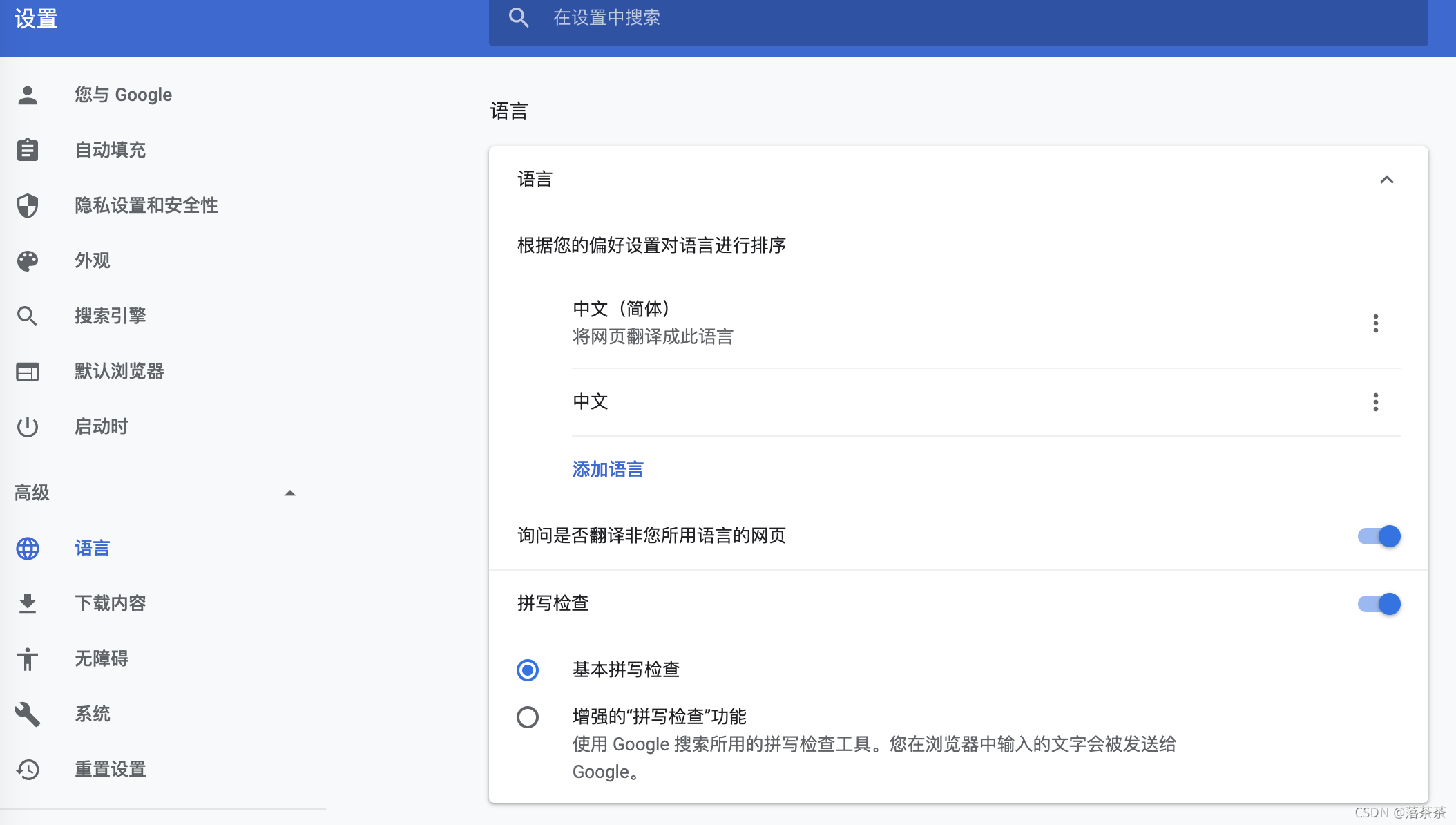This screenshot has width=1456, height=825.
Task: Open more options for 中文（简体）
Action: (1375, 323)
